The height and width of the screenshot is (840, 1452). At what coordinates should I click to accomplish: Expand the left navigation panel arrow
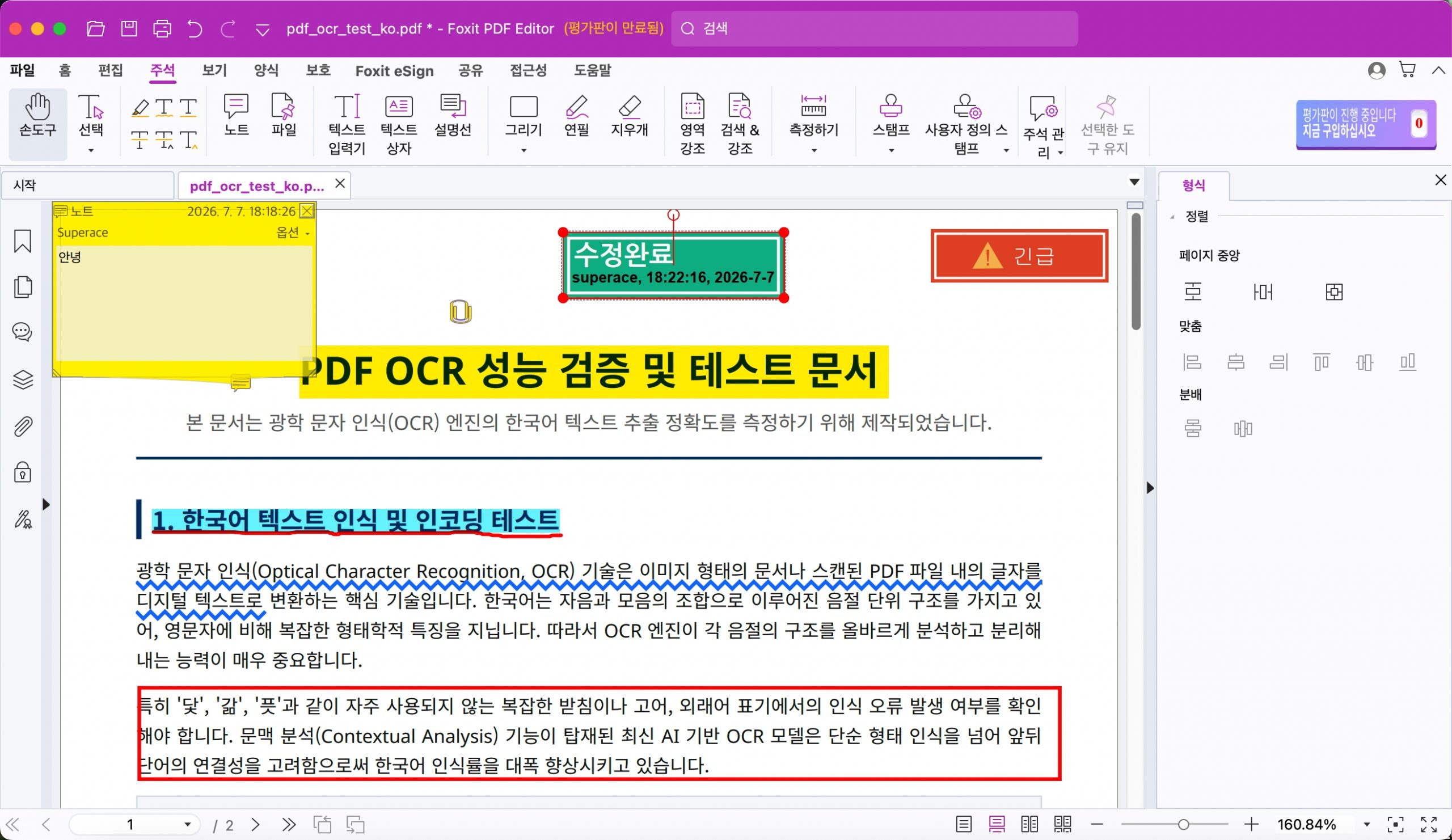point(46,504)
